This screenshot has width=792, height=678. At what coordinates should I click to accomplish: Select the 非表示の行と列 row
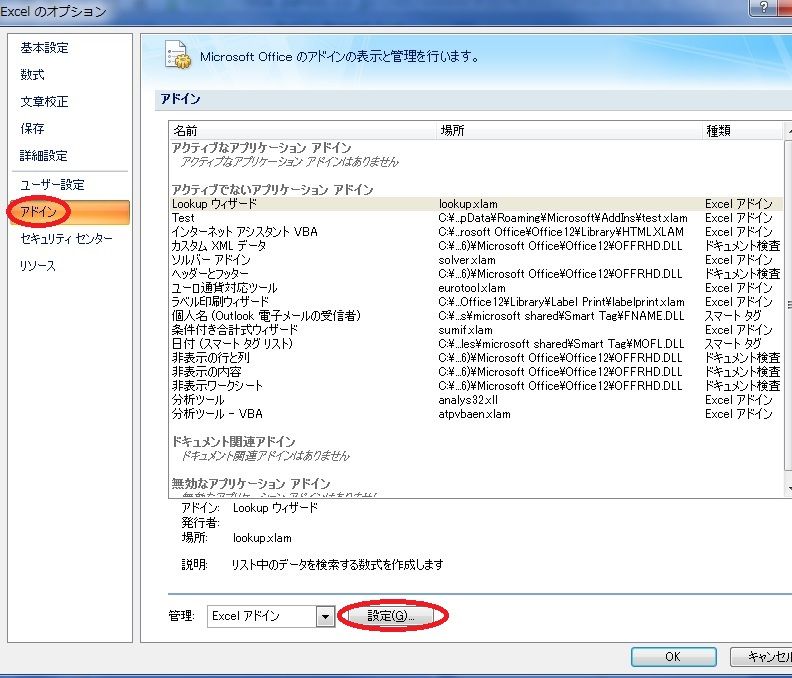point(476,358)
